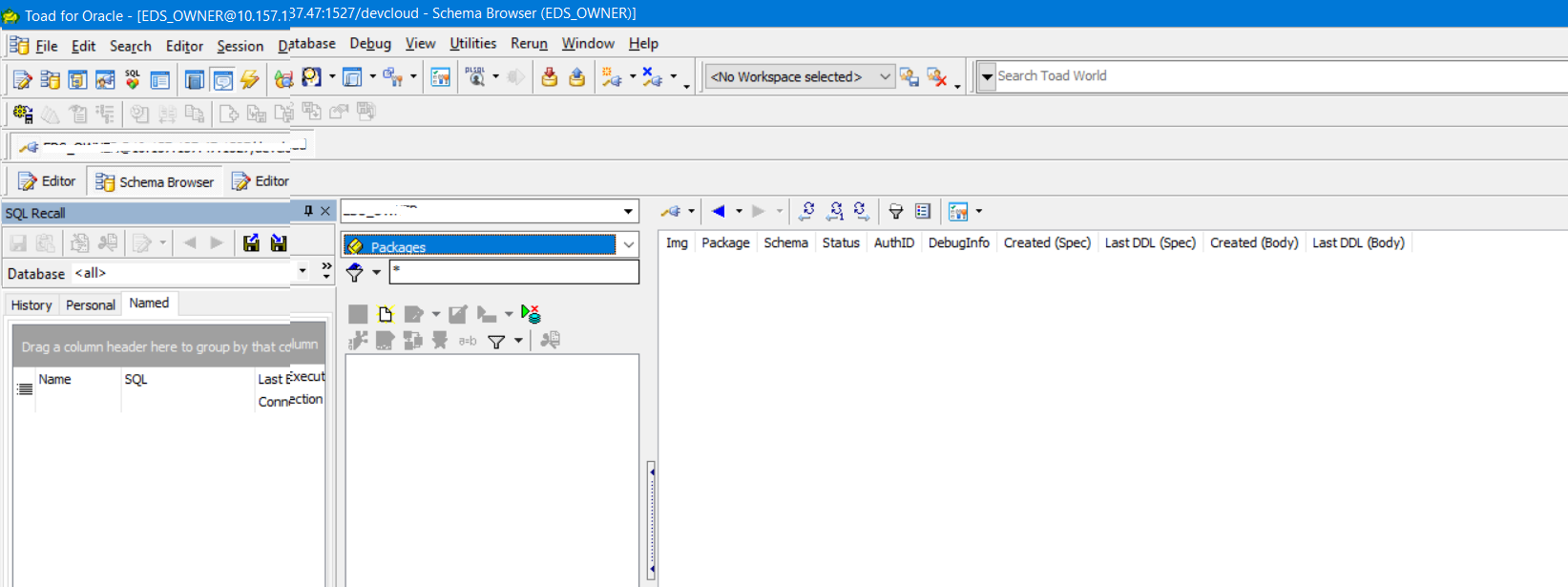Click the blue back arrow in the right pane
1568x587 pixels.
point(719,211)
